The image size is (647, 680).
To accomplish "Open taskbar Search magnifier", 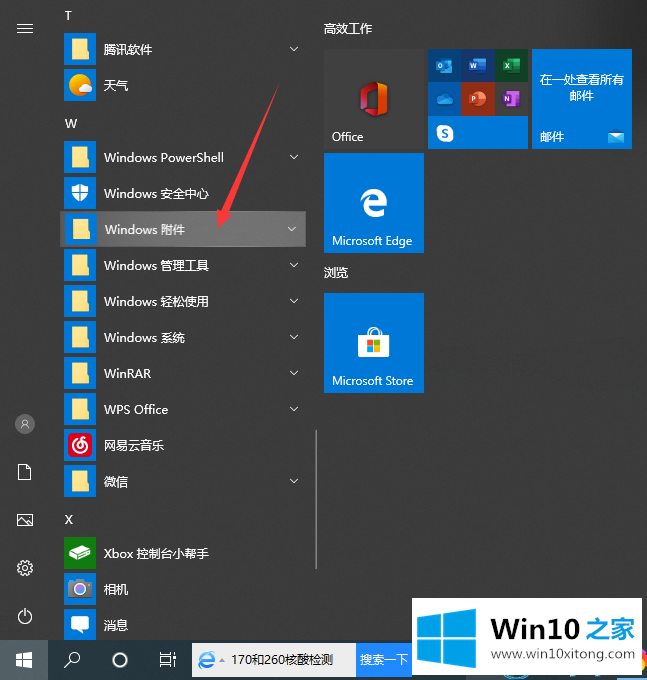I will (x=72, y=660).
